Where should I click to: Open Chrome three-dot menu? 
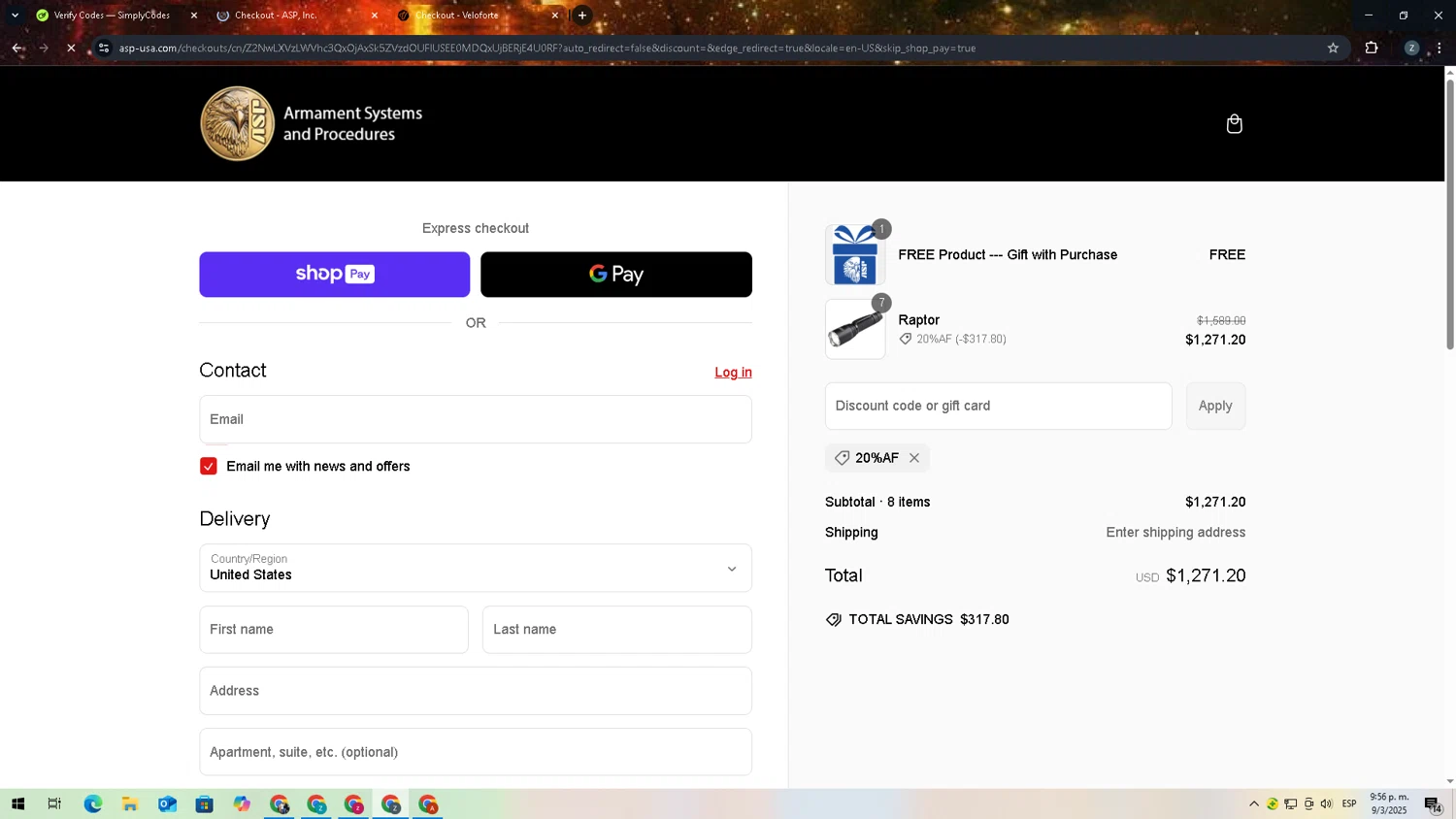[x=1439, y=48]
